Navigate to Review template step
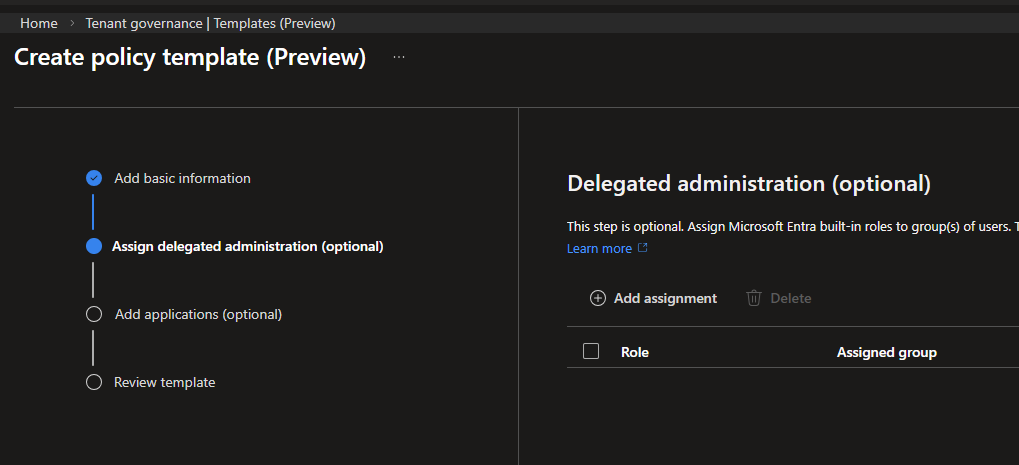 (164, 382)
